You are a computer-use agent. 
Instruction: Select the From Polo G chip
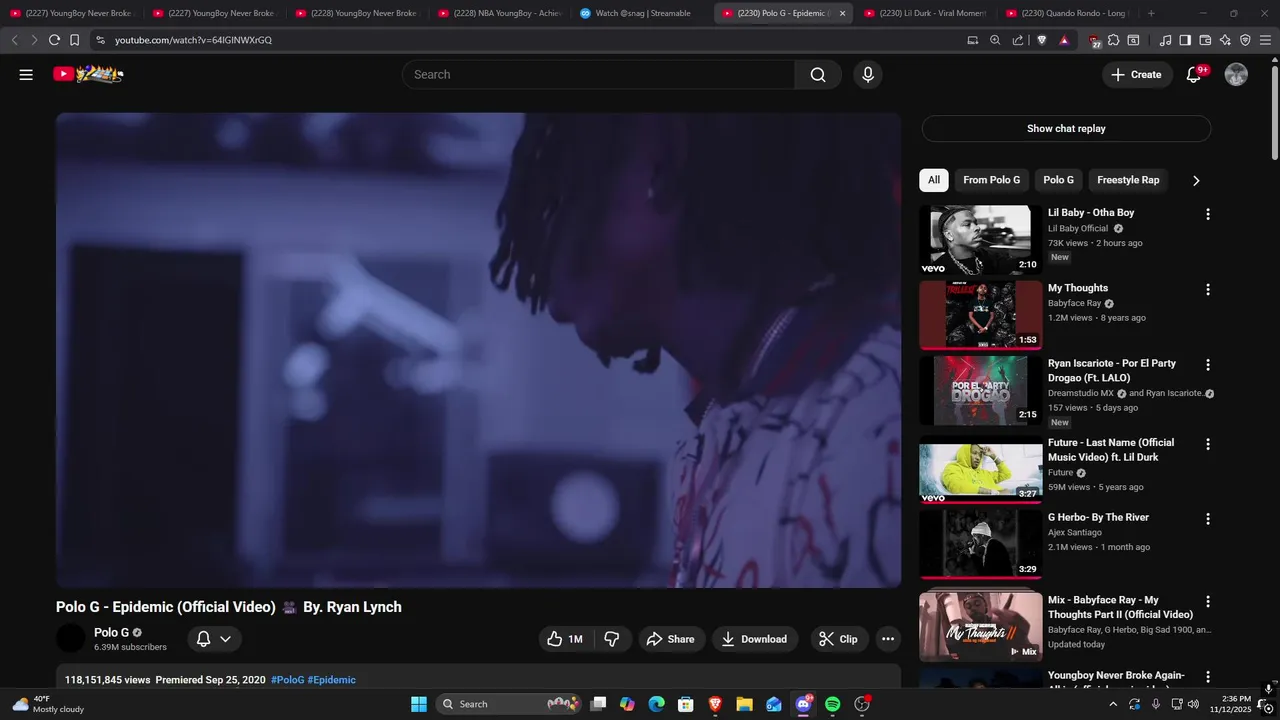click(991, 180)
